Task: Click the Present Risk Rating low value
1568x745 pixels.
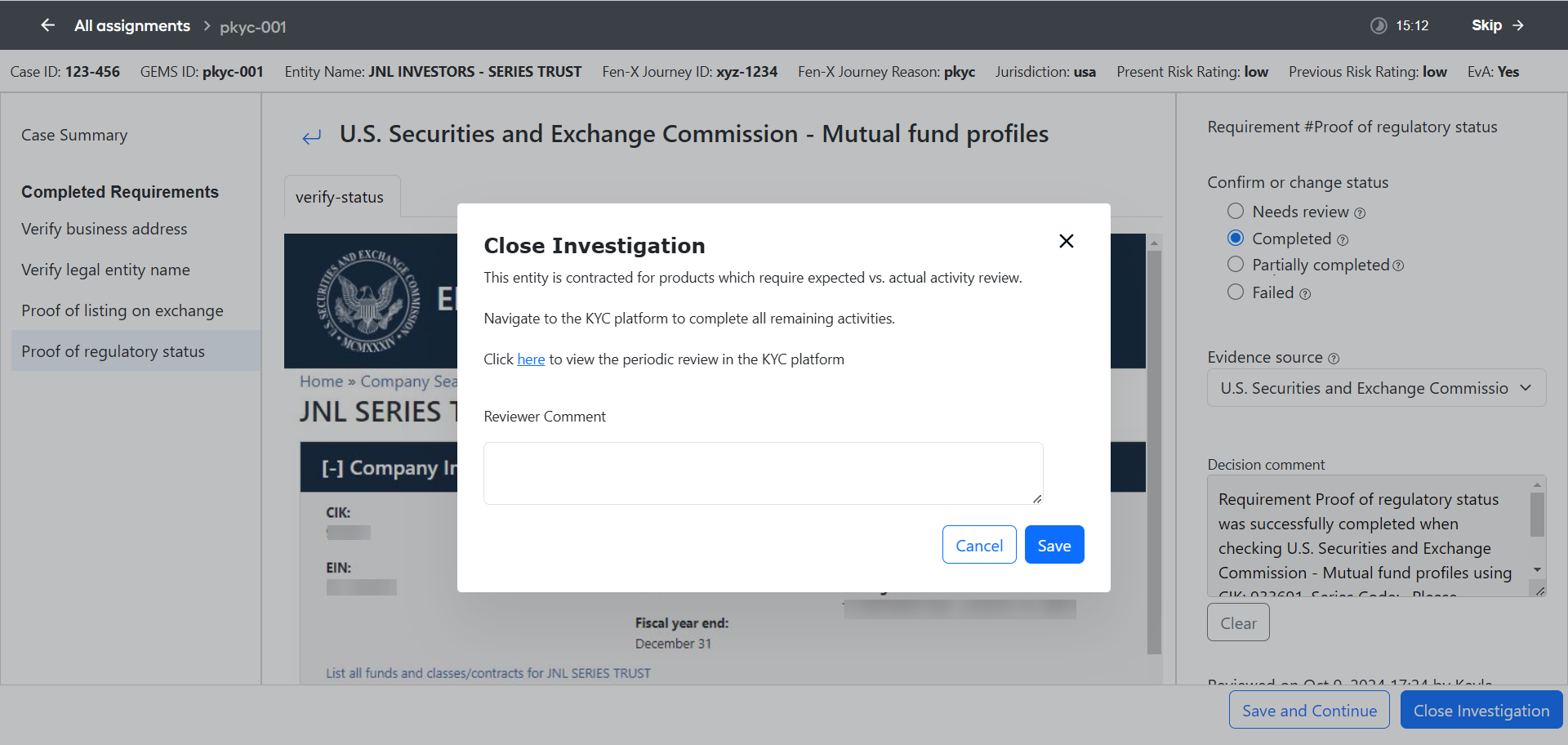Action: (1256, 72)
